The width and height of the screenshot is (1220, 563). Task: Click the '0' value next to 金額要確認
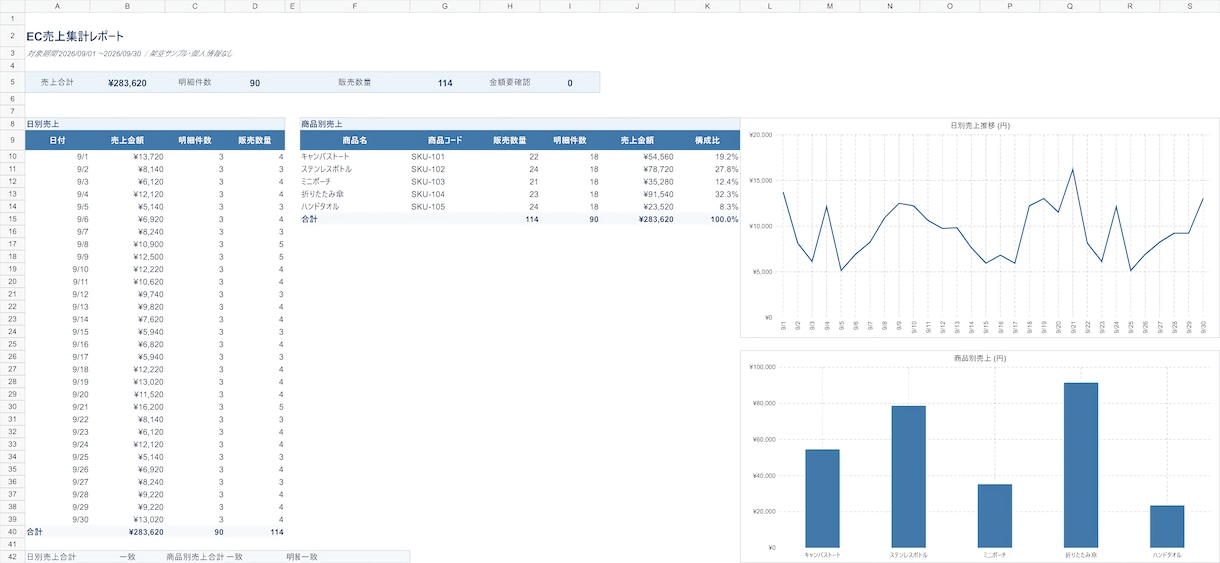[570, 83]
